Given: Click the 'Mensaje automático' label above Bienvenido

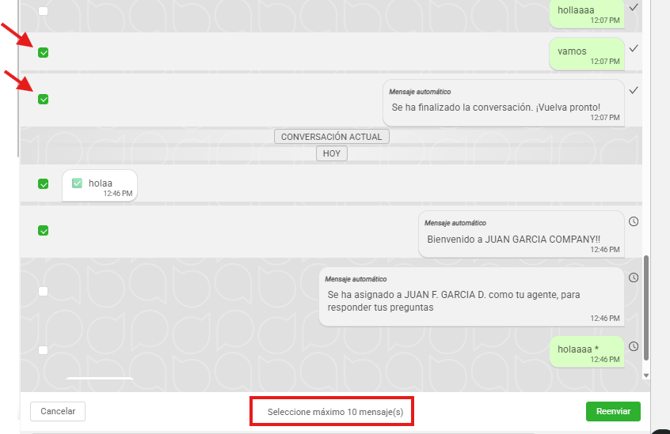Looking at the screenshot, I should pyautogui.click(x=455, y=223).
